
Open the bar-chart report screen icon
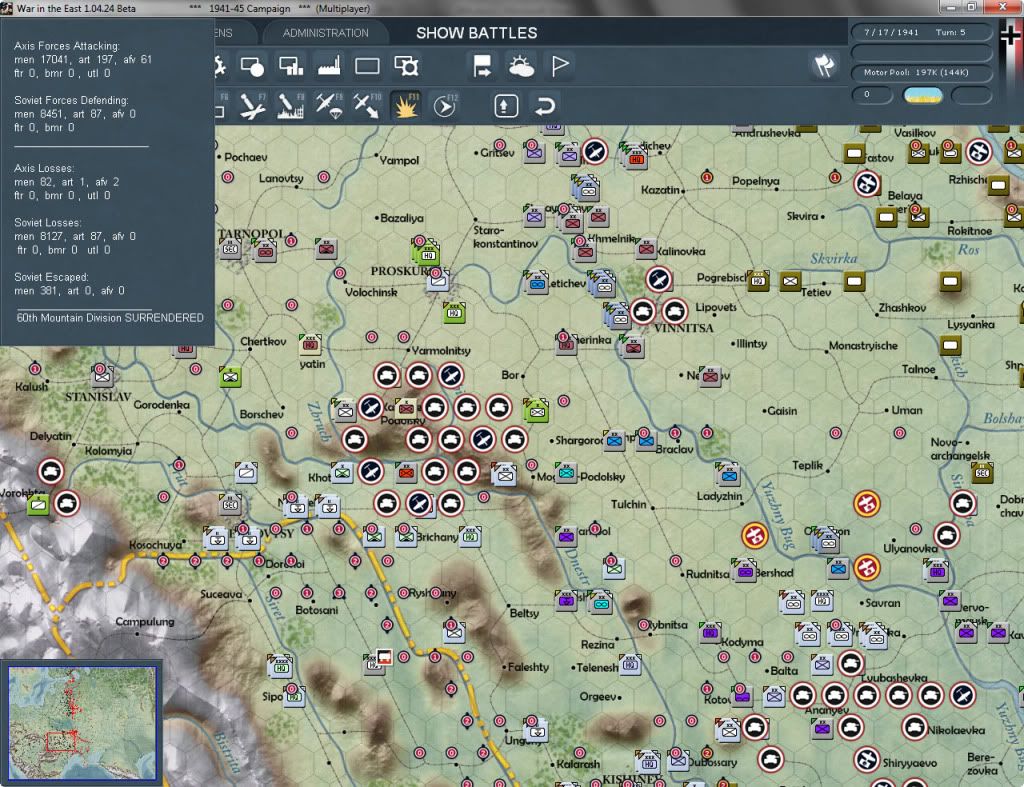click(x=291, y=66)
